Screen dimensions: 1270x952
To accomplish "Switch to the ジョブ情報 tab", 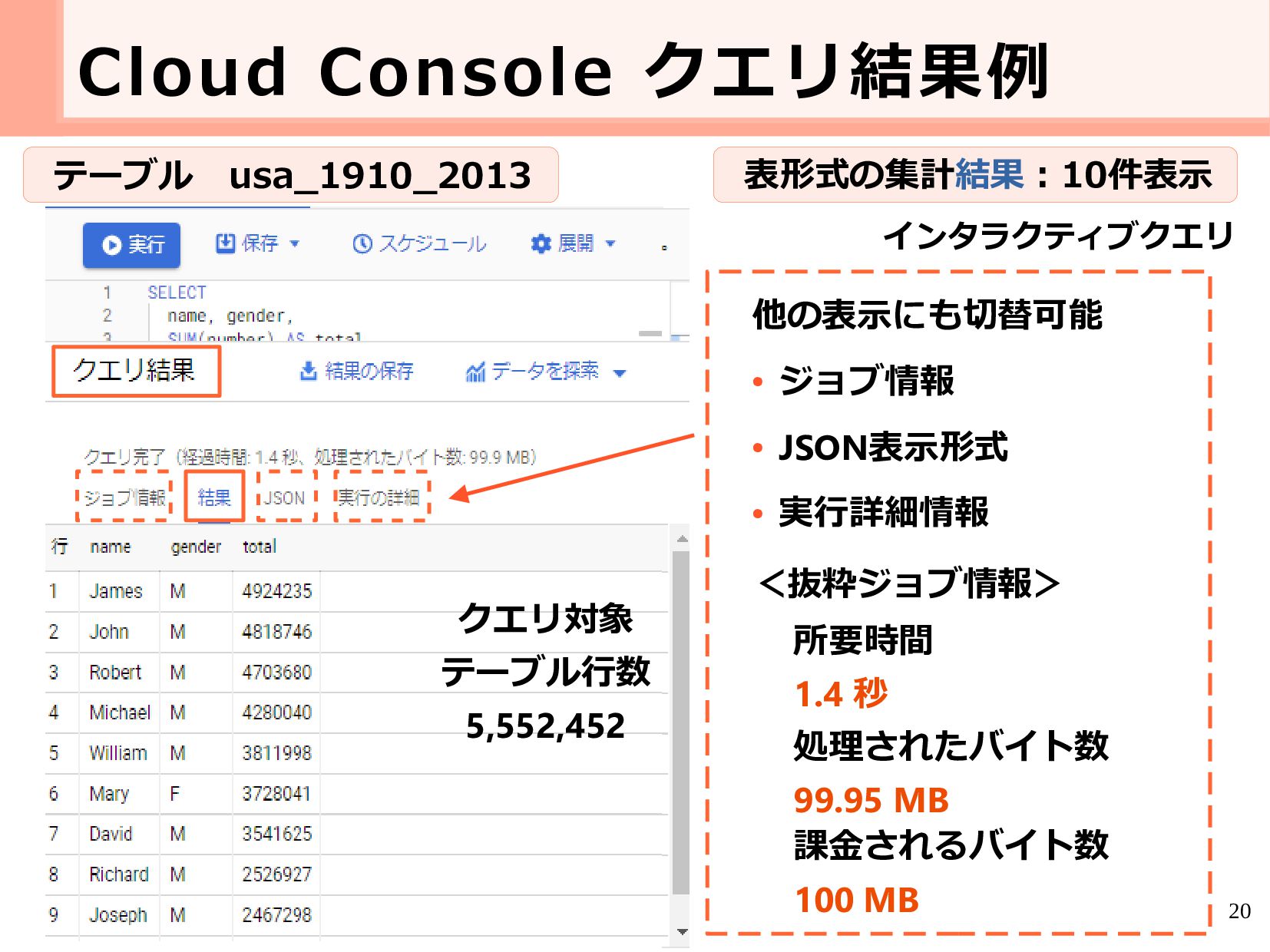I will click(x=124, y=497).
